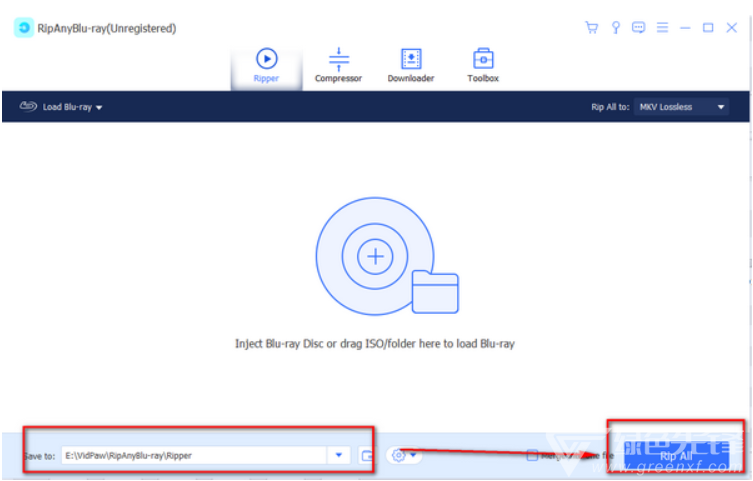This screenshot has width=753, height=481.
Task: Click the 'Inject Blu-ray Disc or drag ISO/folder' text
Action: pos(375,344)
